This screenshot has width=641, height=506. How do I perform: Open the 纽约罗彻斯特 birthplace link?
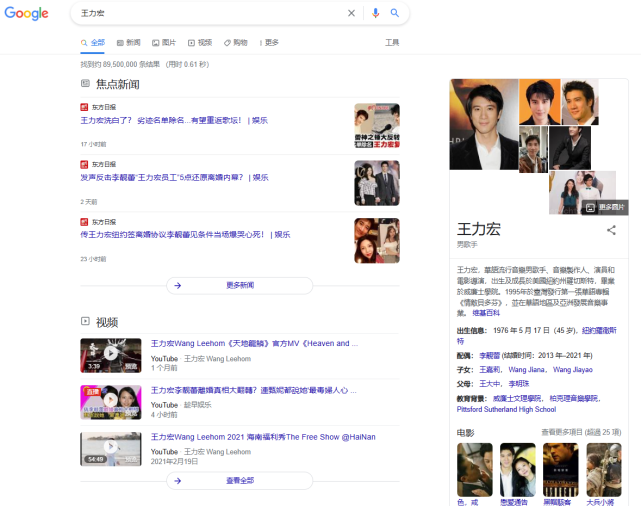pyautogui.click(x=599, y=330)
